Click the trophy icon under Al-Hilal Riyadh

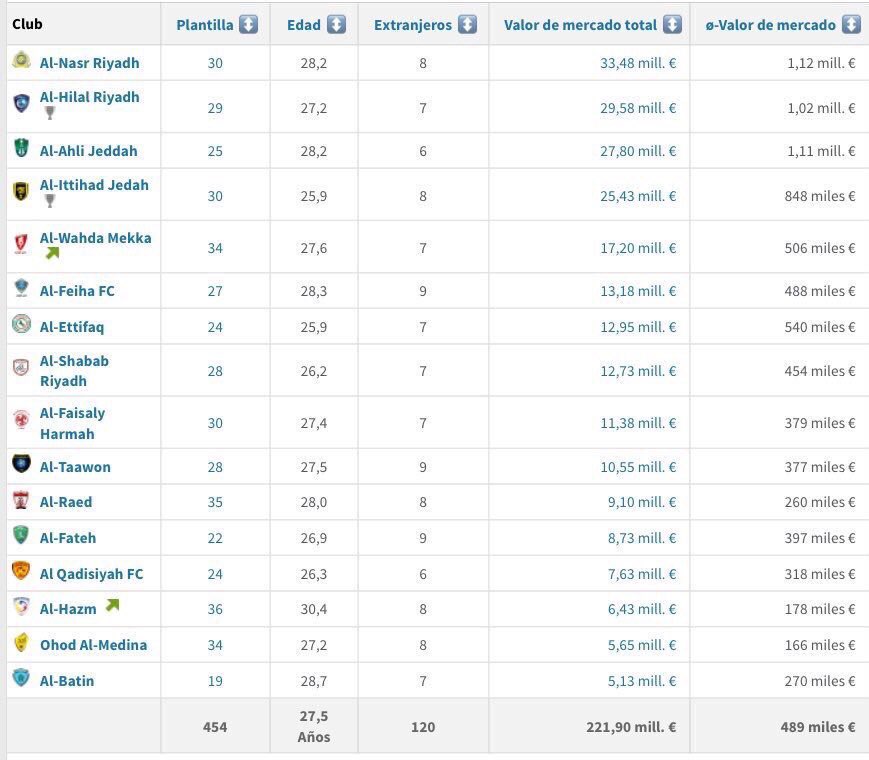click(x=50, y=113)
